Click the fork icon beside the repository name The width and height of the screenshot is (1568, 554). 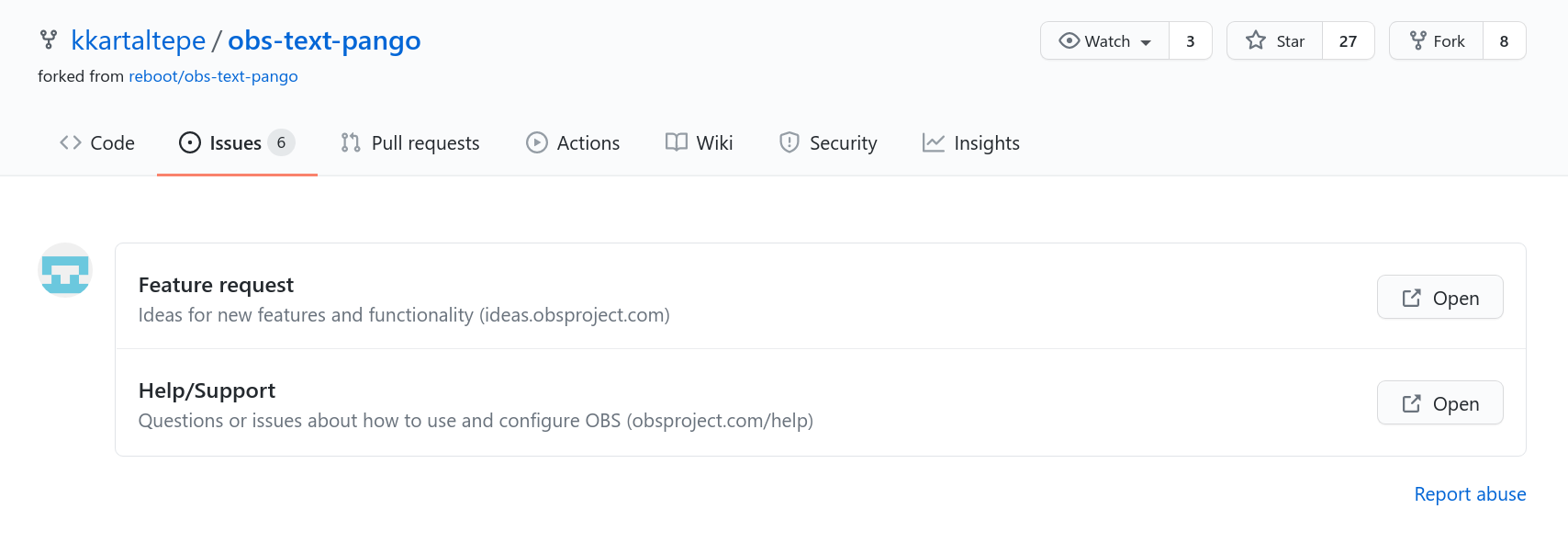(49, 40)
